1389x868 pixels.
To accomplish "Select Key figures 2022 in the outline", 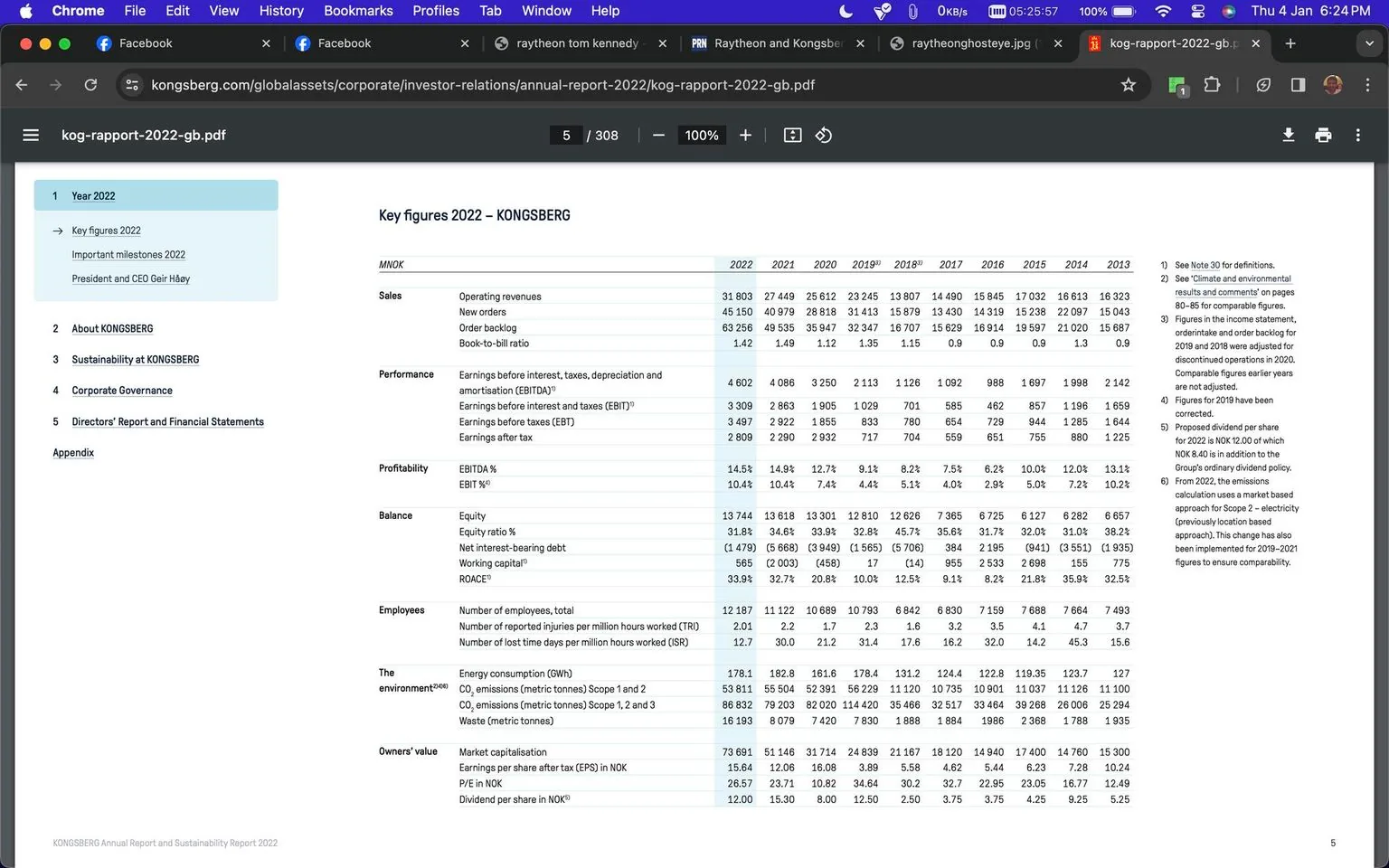I will pos(106,231).
